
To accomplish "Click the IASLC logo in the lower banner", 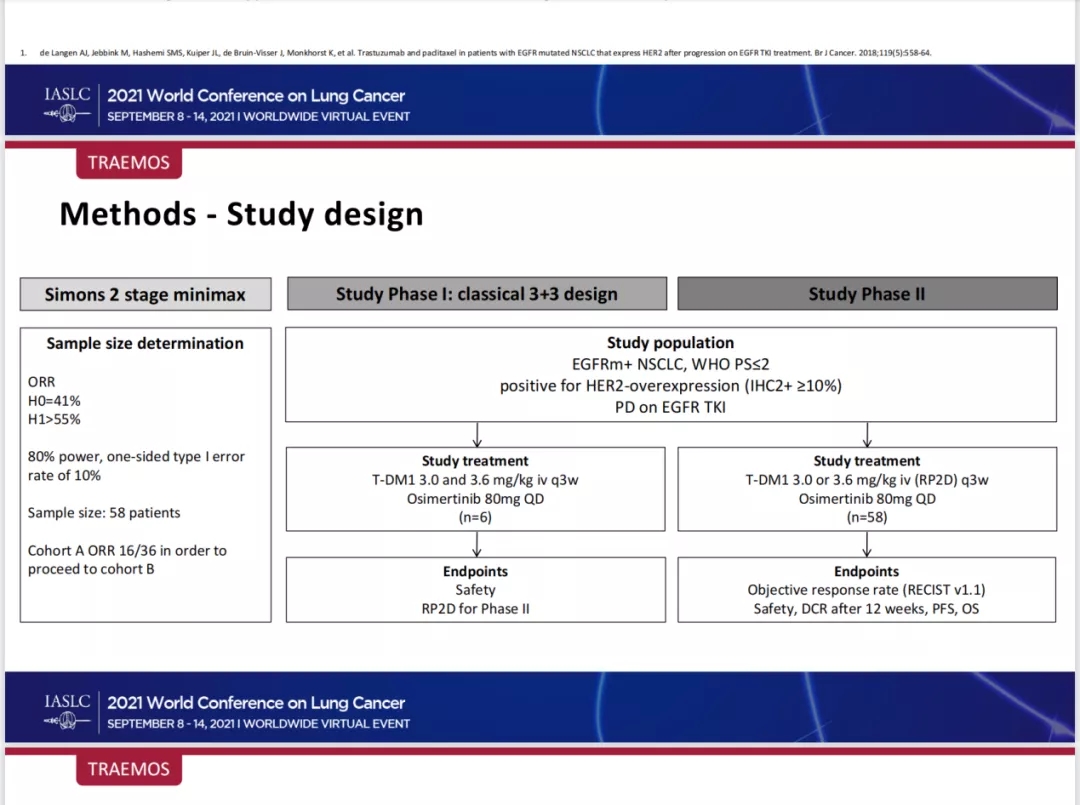I will click(x=67, y=712).
